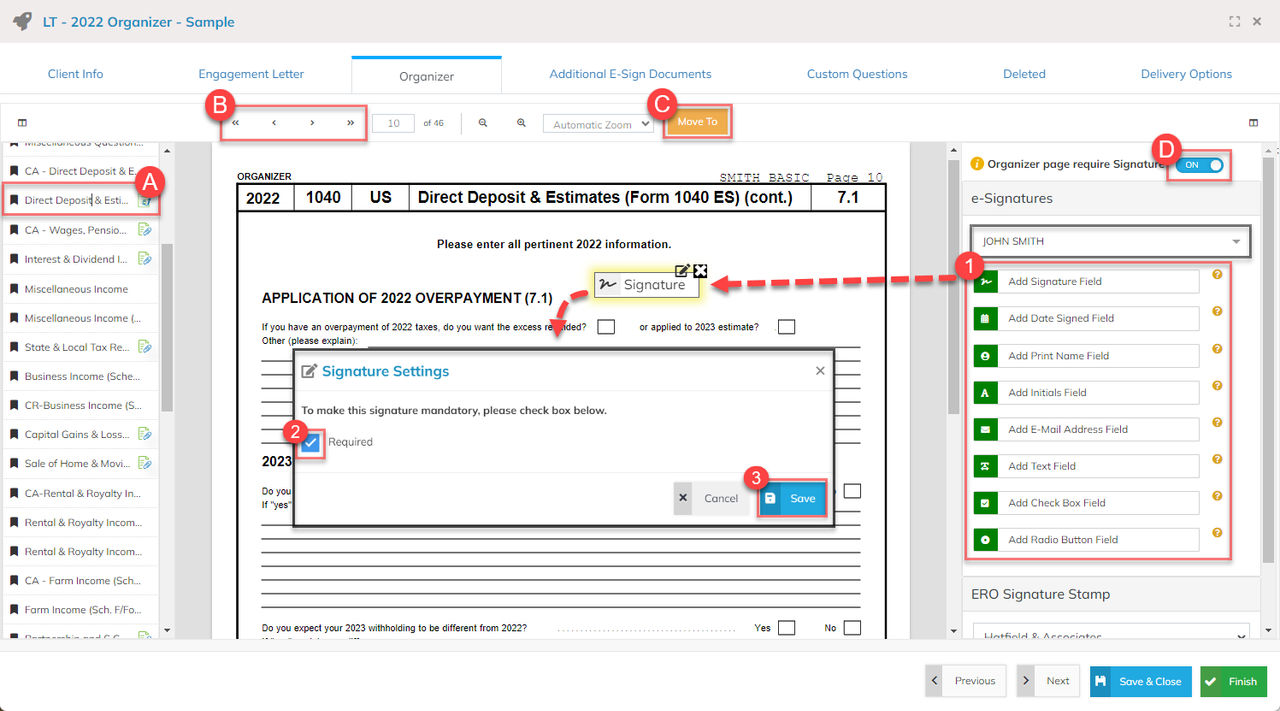Turn off Organizer page require Signature toggle
This screenshot has height=711, width=1280.
tap(1199, 165)
